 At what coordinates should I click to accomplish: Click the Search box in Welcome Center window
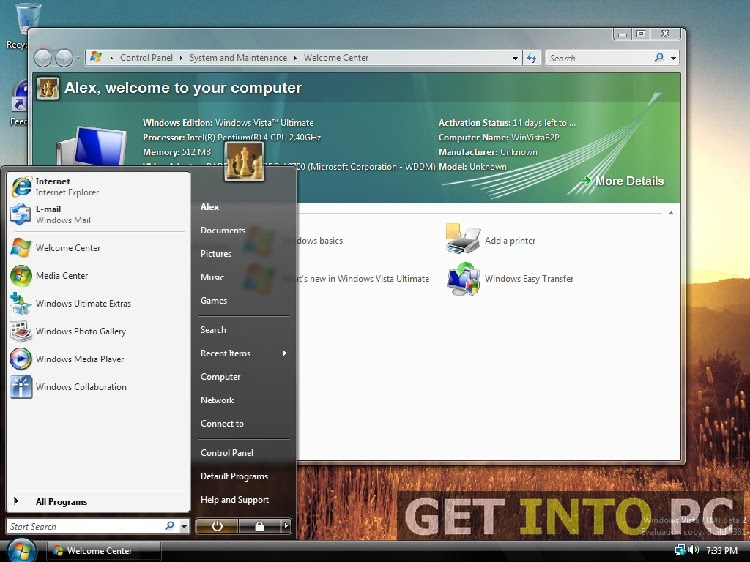coord(600,58)
